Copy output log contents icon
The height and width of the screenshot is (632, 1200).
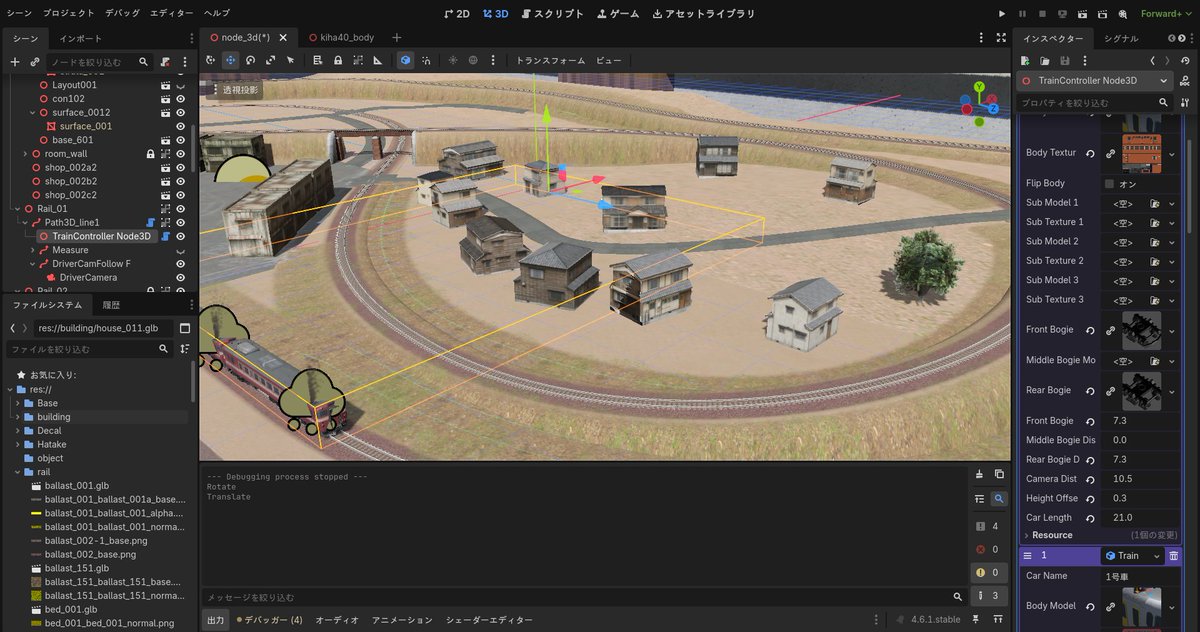pos(999,474)
